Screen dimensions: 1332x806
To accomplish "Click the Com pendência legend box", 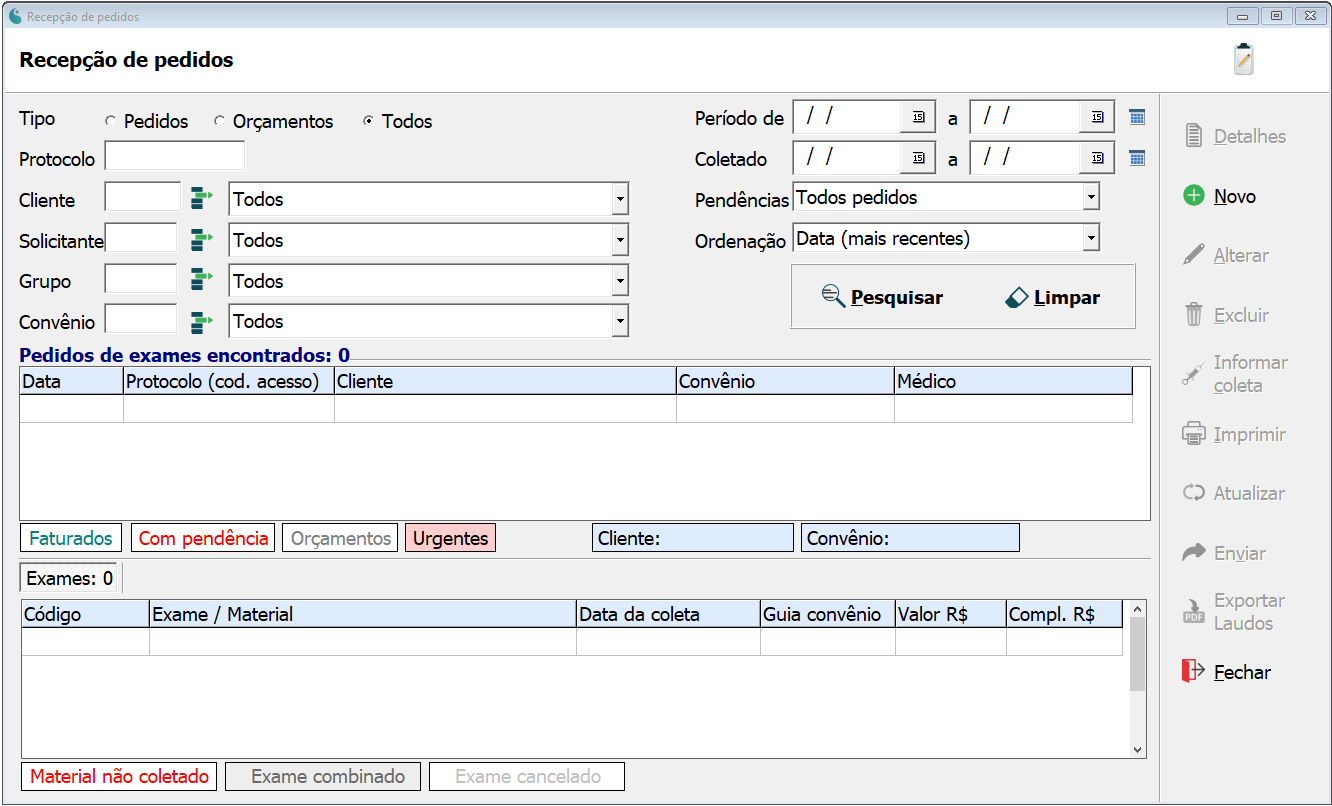I will tap(203, 538).
